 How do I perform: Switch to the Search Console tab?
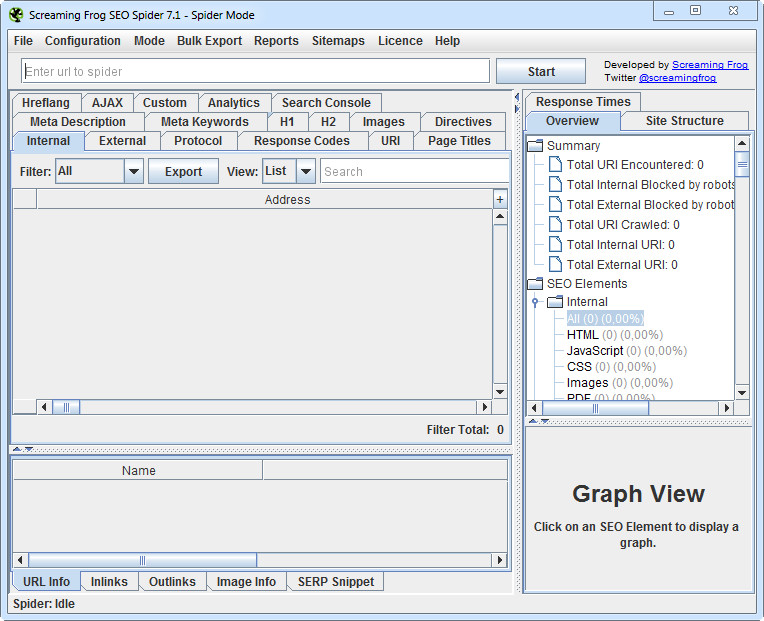(x=326, y=103)
